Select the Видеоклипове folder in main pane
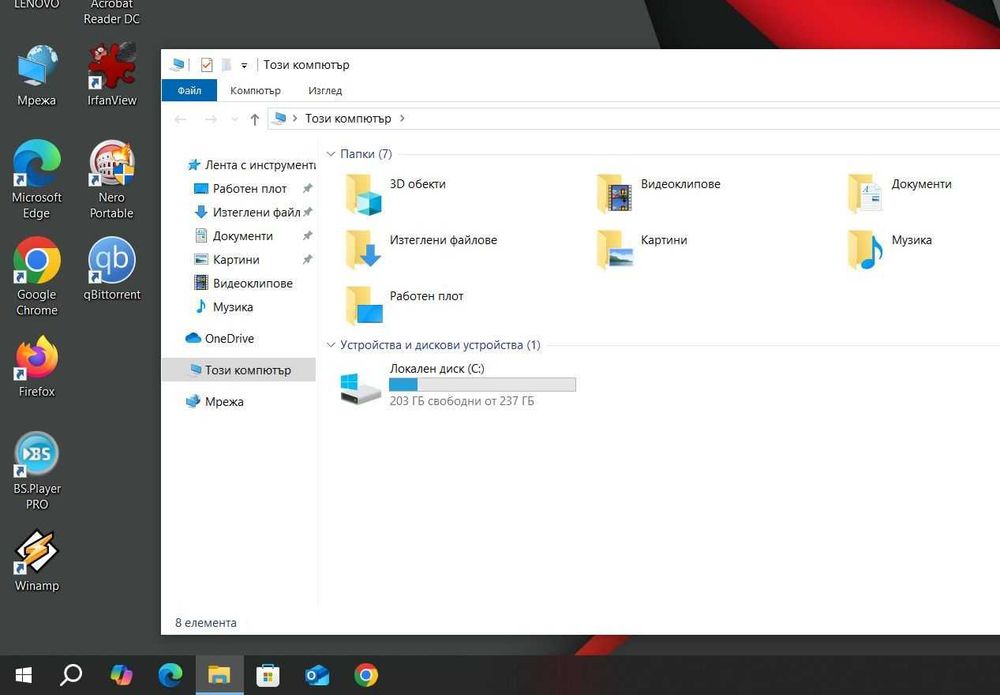The height and width of the screenshot is (695, 1000). [x=658, y=194]
